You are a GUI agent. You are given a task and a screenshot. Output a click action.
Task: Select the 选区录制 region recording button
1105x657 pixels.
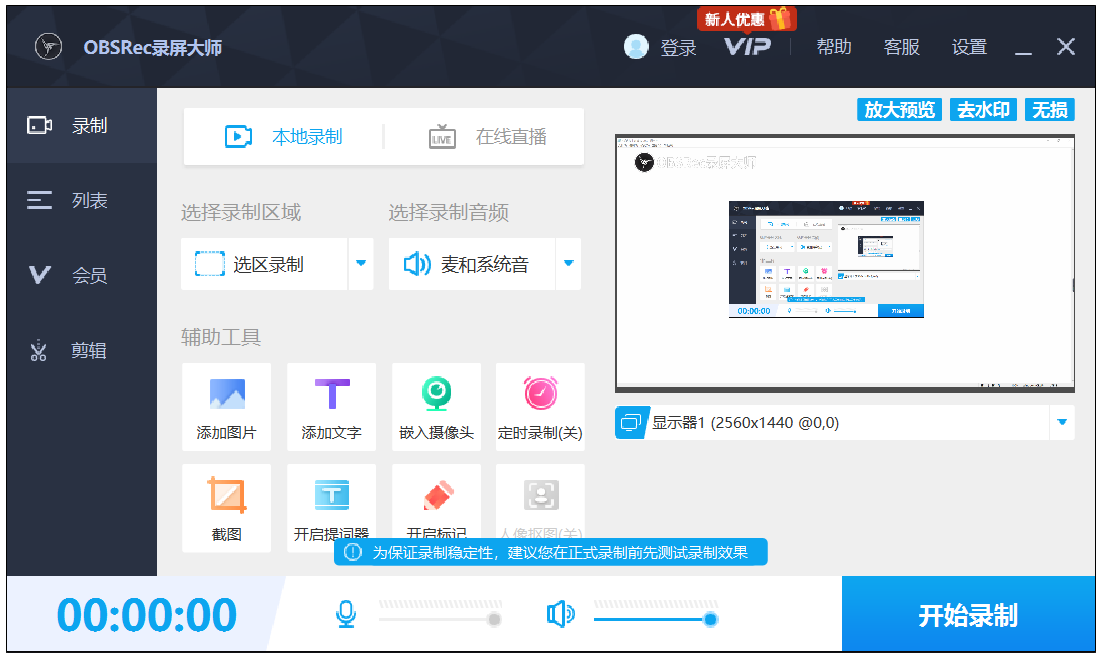pyautogui.click(x=264, y=264)
